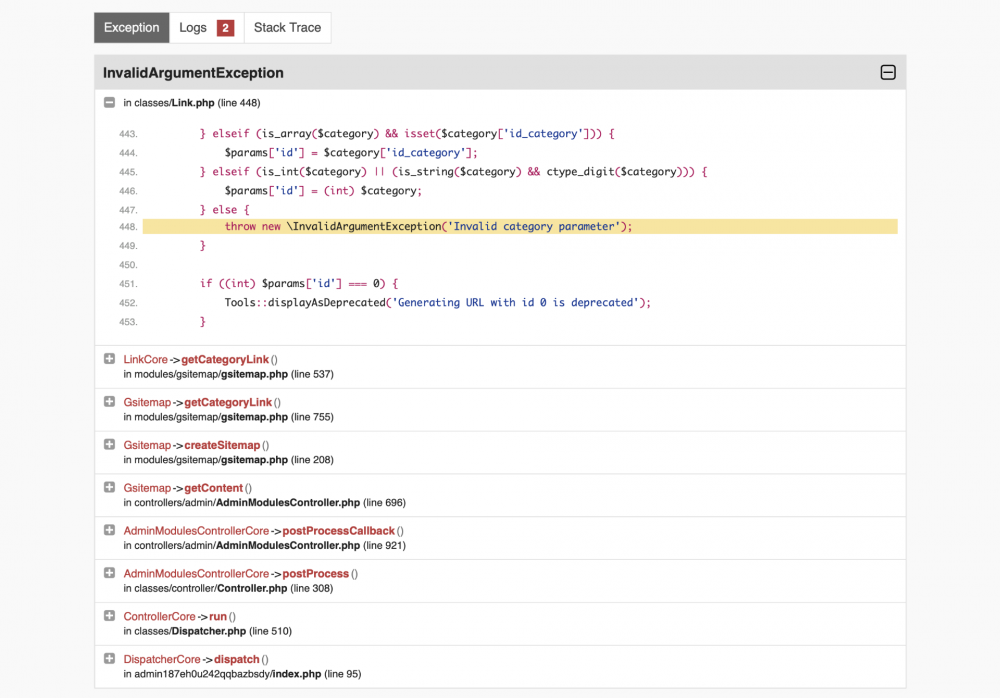This screenshot has height=698, width=1000.
Task: Click the DispatcherCore class link
Action: (162, 659)
